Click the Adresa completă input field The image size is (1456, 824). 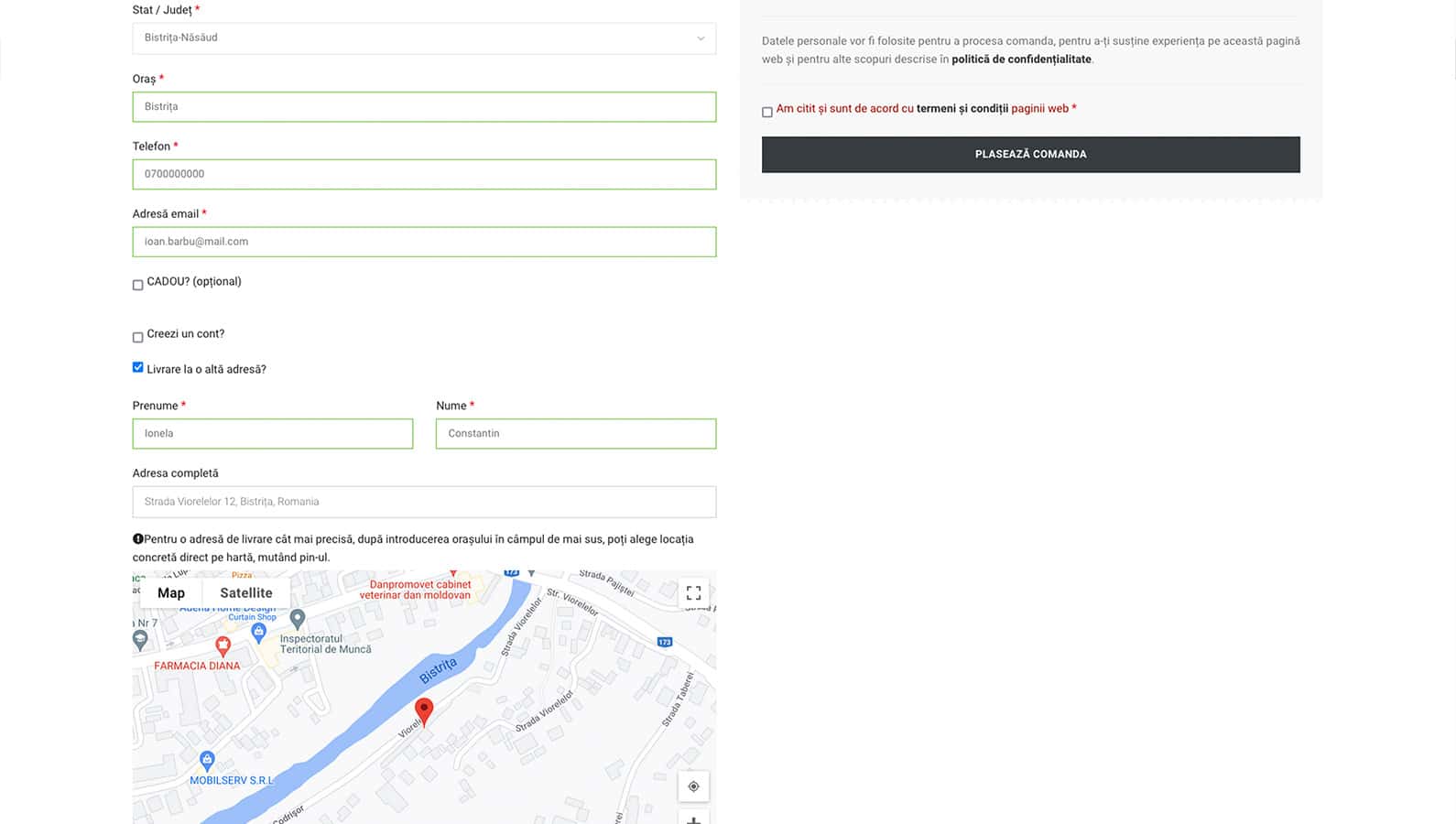pyautogui.click(x=424, y=502)
